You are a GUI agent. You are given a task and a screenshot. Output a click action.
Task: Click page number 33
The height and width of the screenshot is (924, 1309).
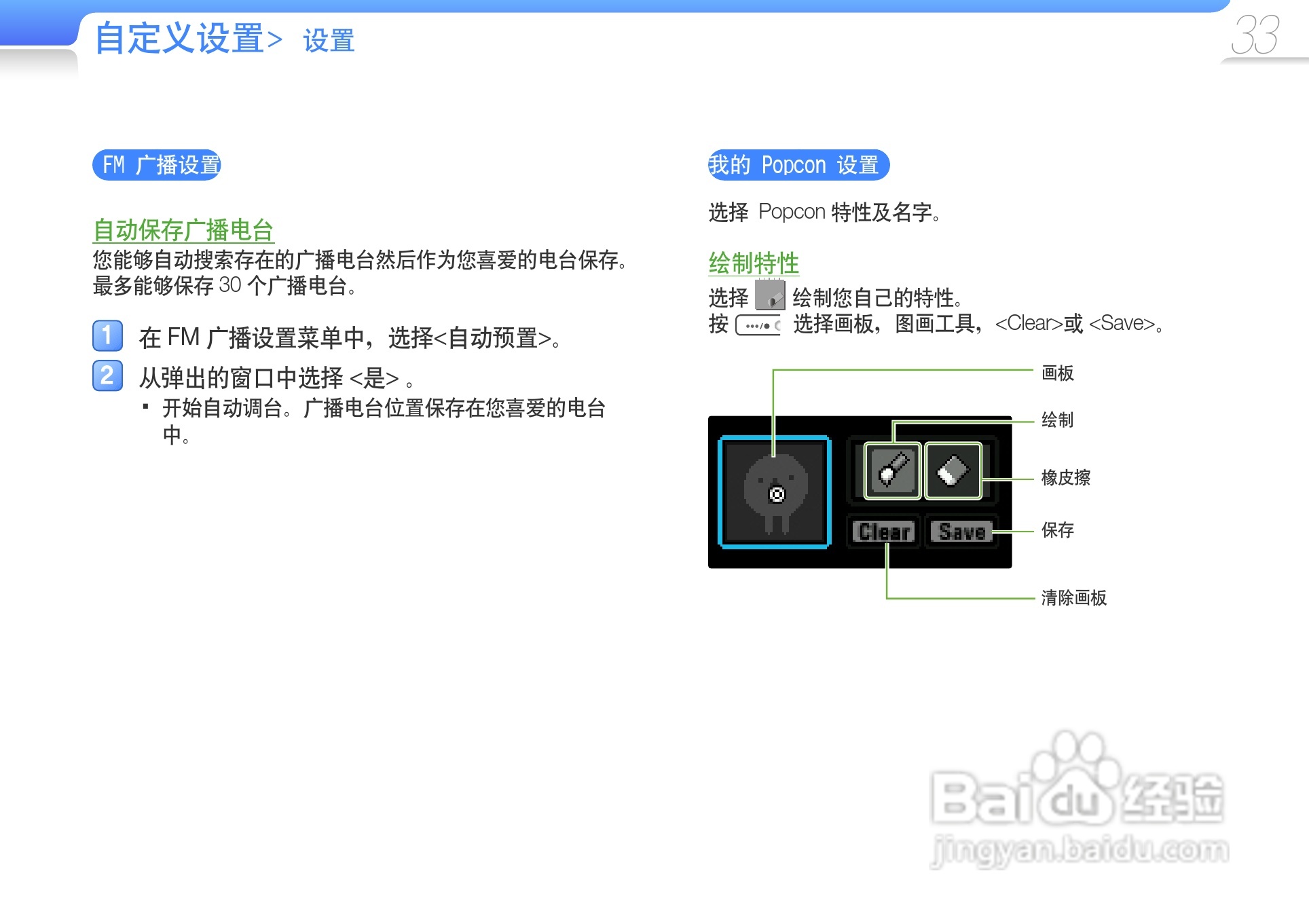pos(1255,35)
